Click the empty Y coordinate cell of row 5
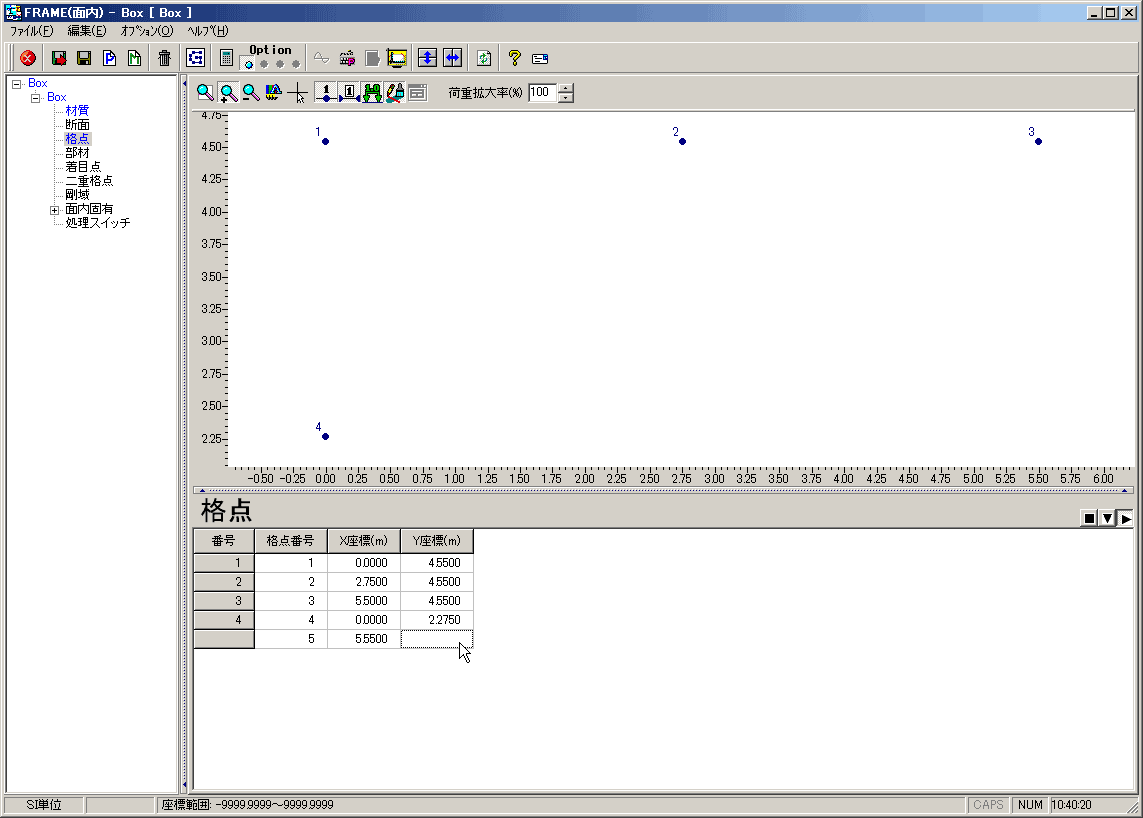 [x=437, y=639]
